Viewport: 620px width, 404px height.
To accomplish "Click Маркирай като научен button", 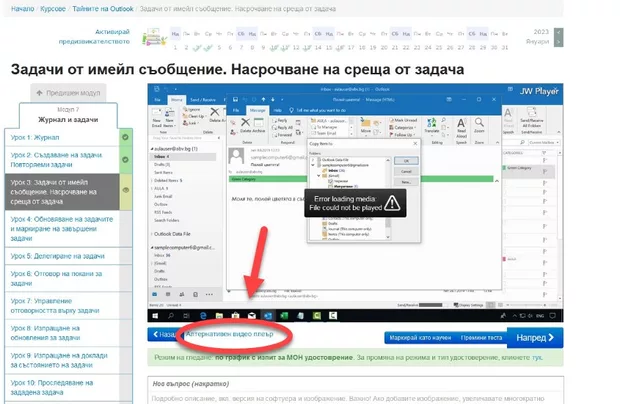I will (420, 338).
